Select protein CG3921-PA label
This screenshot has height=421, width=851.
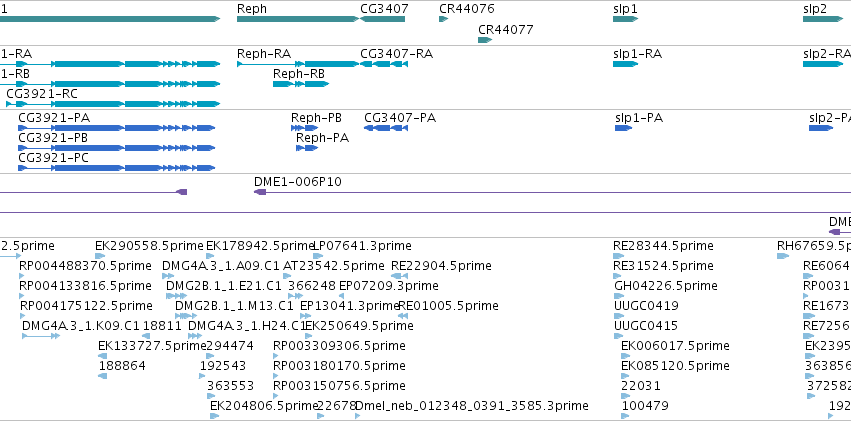pos(54,118)
